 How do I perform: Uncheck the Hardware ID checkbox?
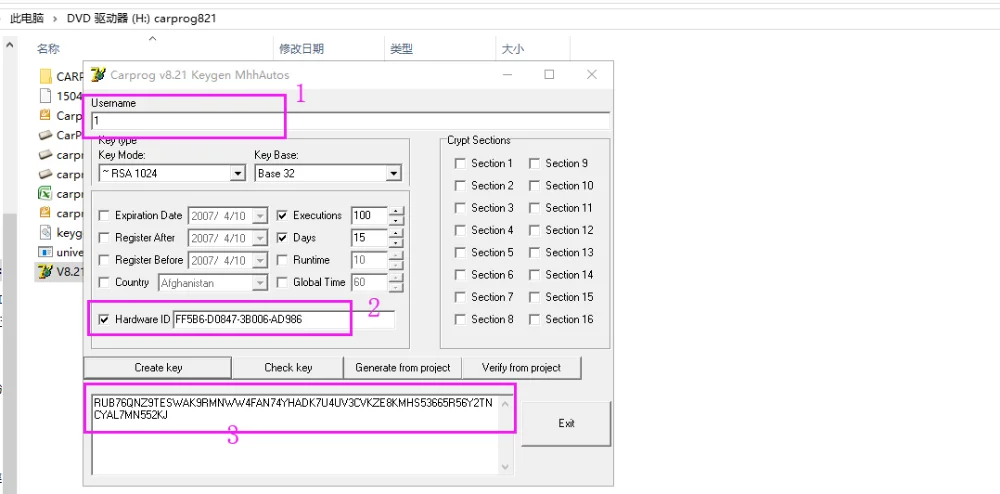104,319
